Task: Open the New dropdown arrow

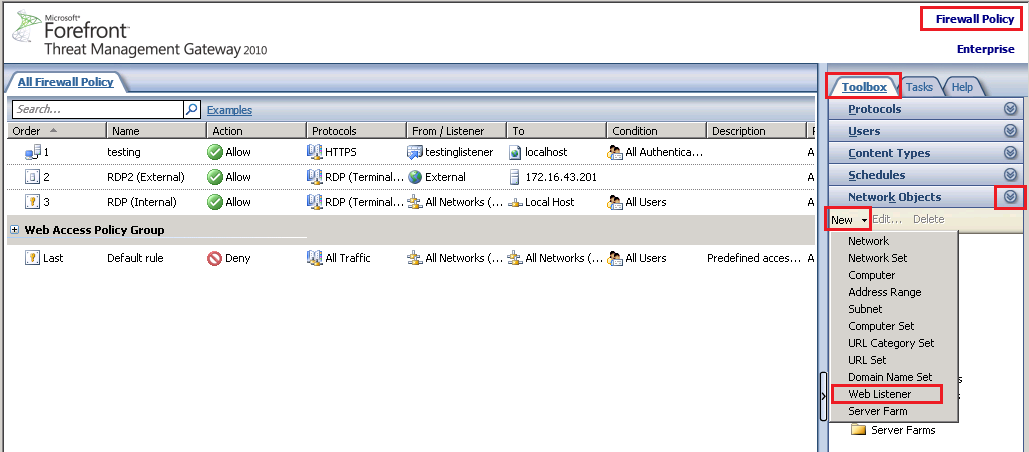Action: tap(863, 219)
